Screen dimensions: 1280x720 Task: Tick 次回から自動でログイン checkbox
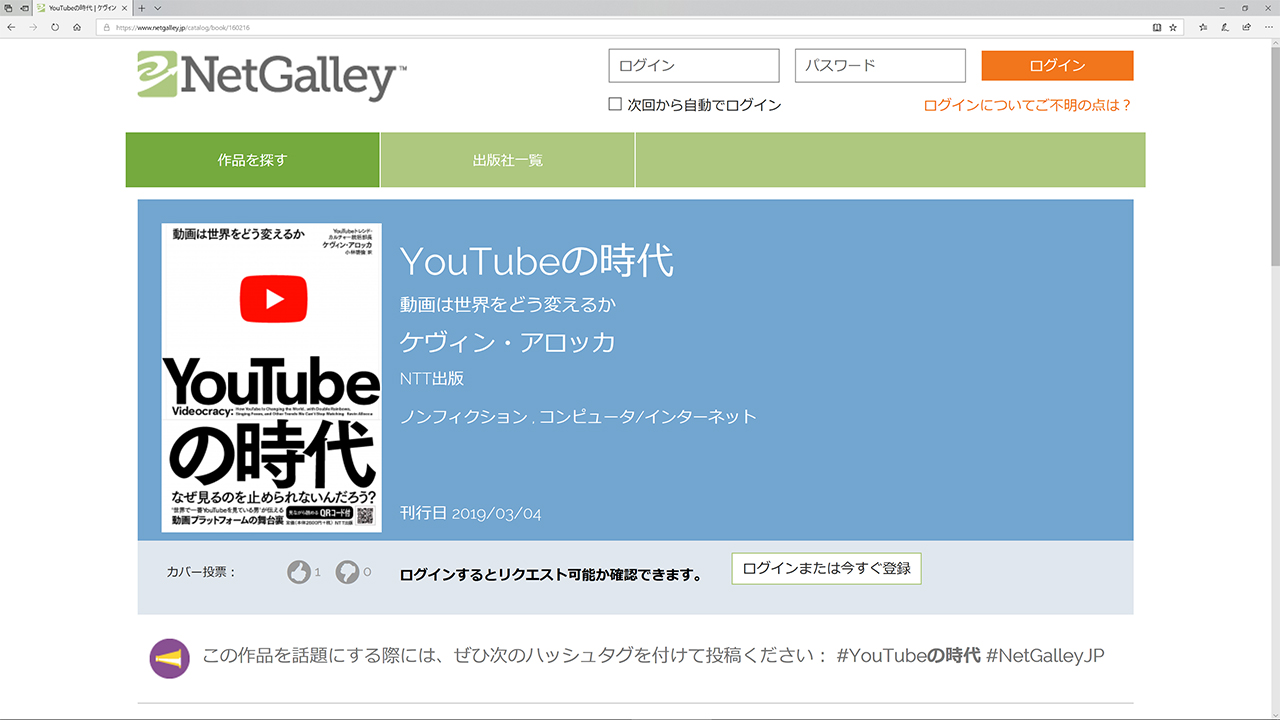615,104
